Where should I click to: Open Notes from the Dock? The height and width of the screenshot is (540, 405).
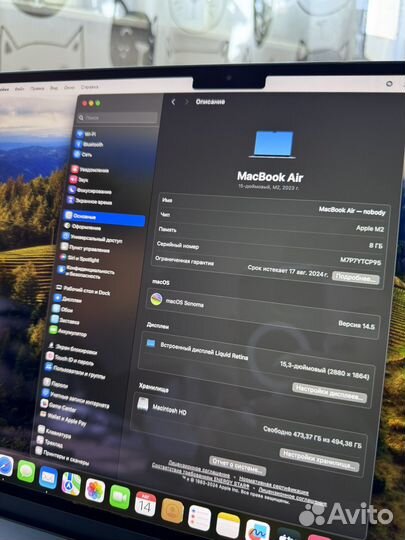228,525
